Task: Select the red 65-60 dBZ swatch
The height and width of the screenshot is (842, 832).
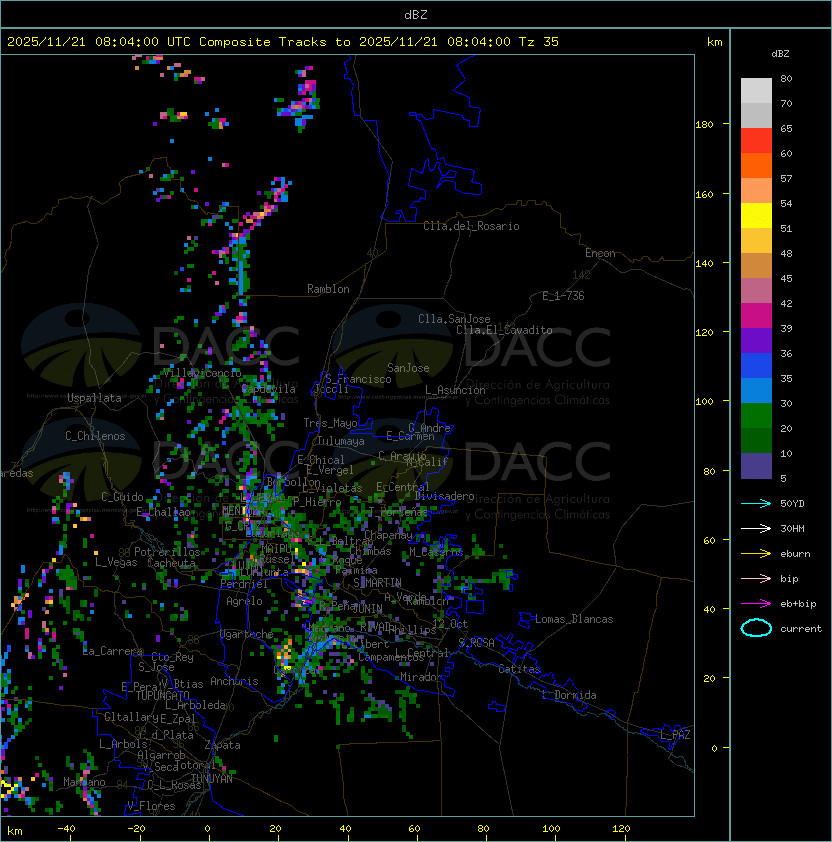Action: pyautogui.click(x=756, y=141)
